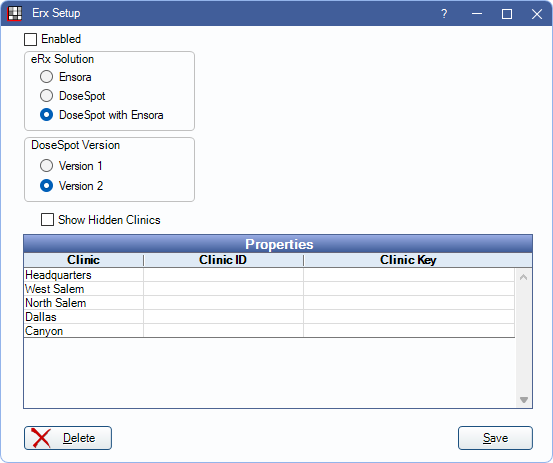This screenshot has height=463, width=553.
Task: Select the Ensora radio option
Action: pyautogui.click(x=46, y=77)
